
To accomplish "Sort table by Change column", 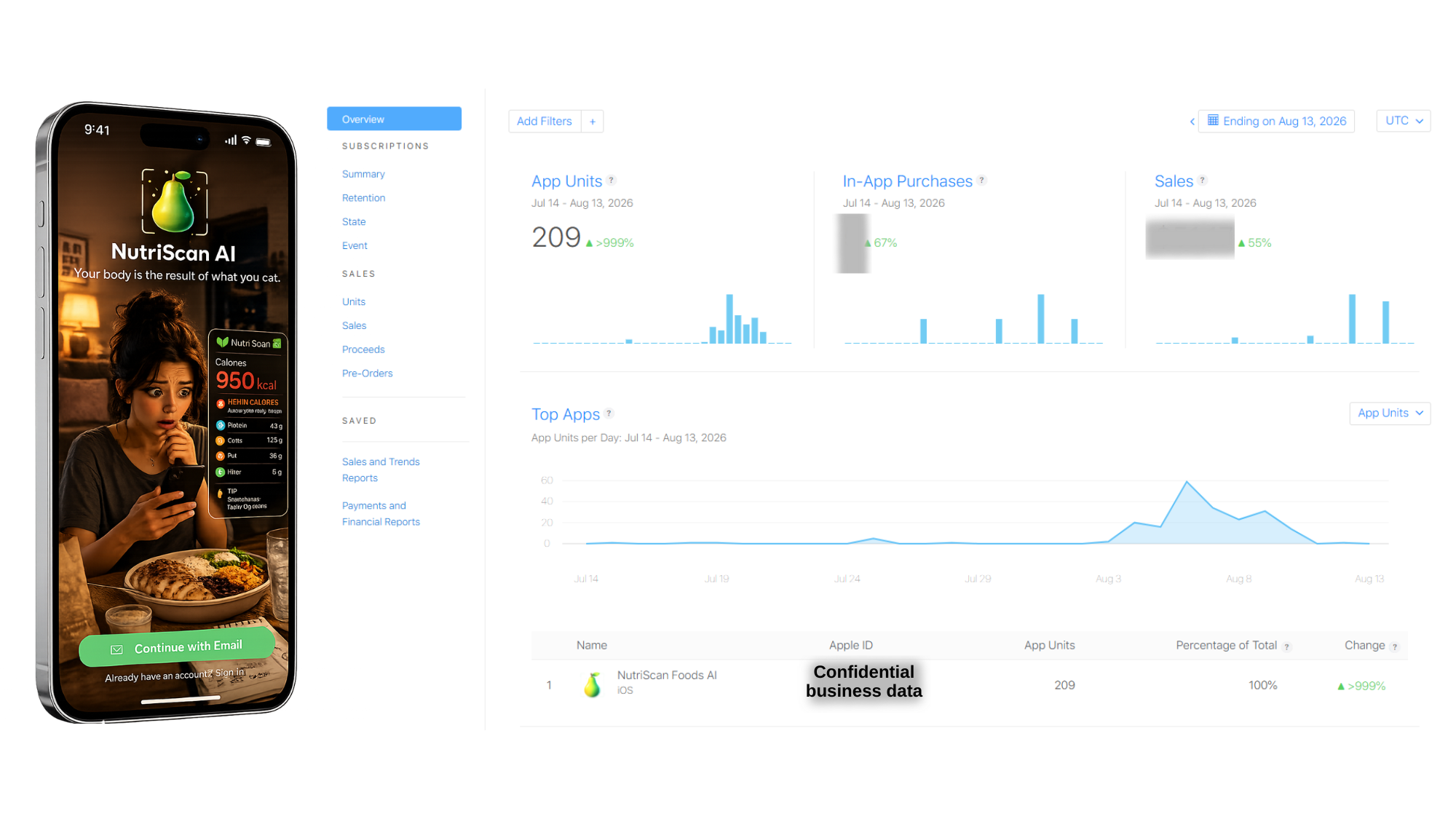I will 1364,646.
